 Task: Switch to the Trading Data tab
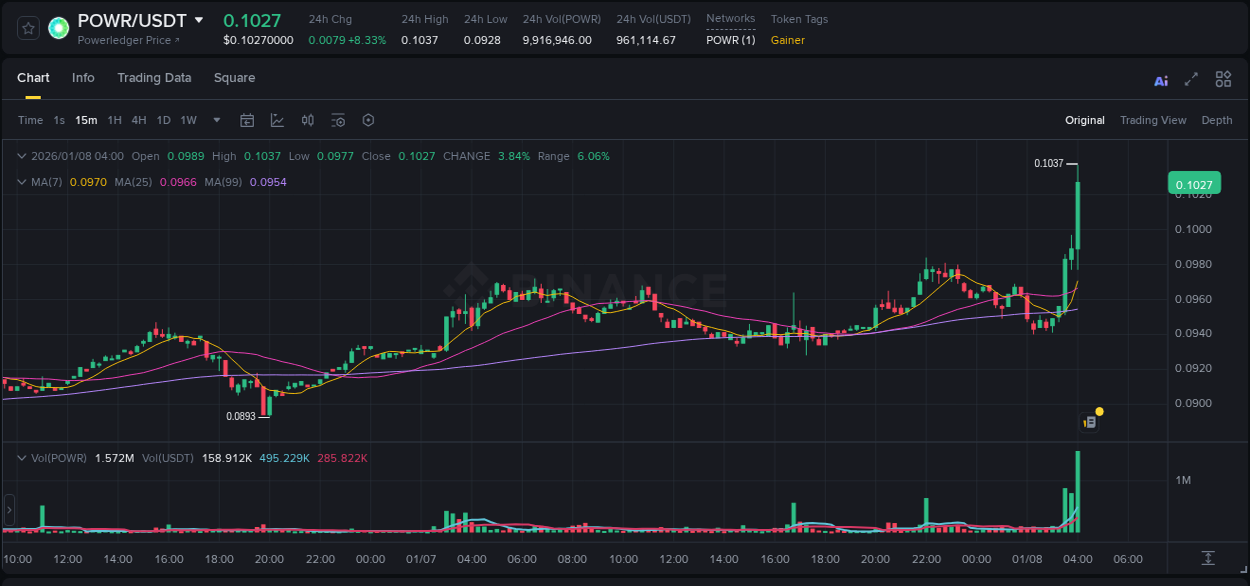pyautogui.click(x=154, y=78)
